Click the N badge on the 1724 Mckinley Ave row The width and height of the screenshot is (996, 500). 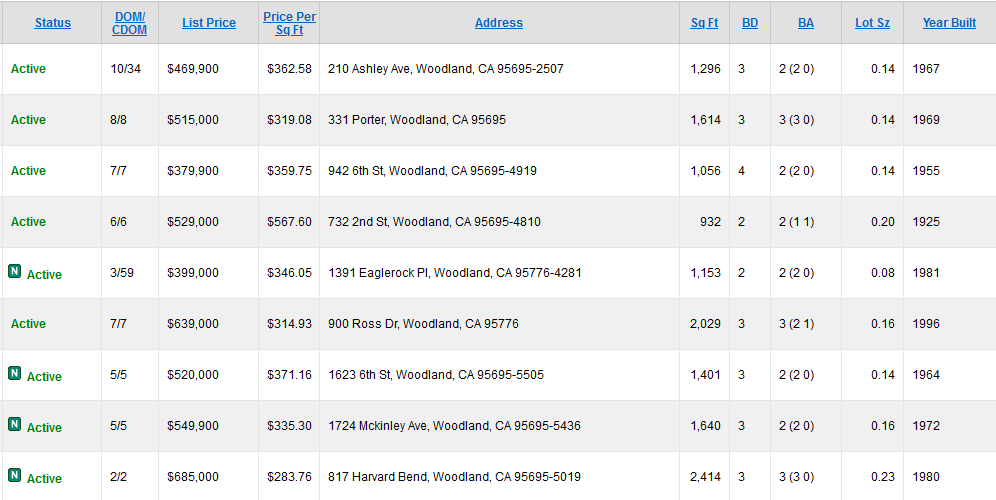(15, 424)
